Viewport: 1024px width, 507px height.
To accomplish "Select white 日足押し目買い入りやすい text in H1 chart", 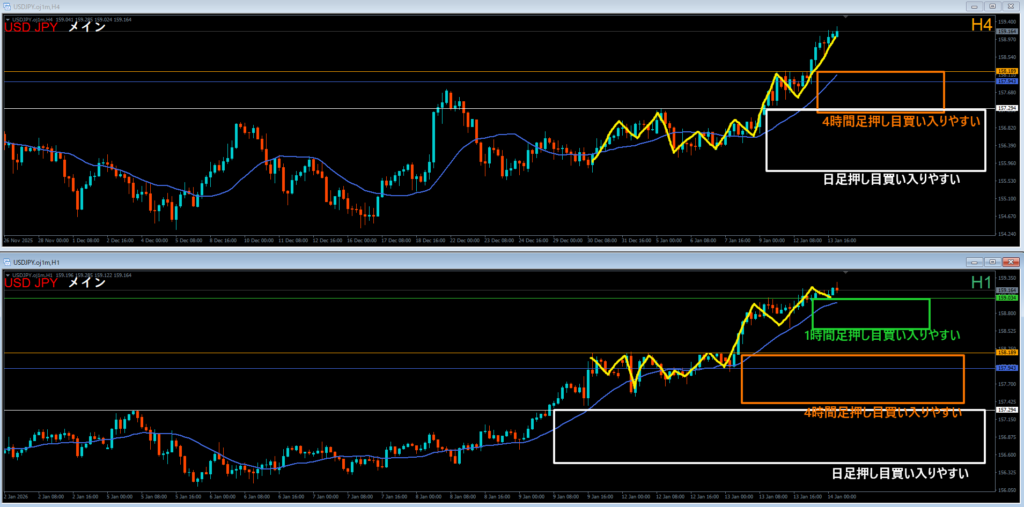I will pyautogui.click(x=899, y=472).
